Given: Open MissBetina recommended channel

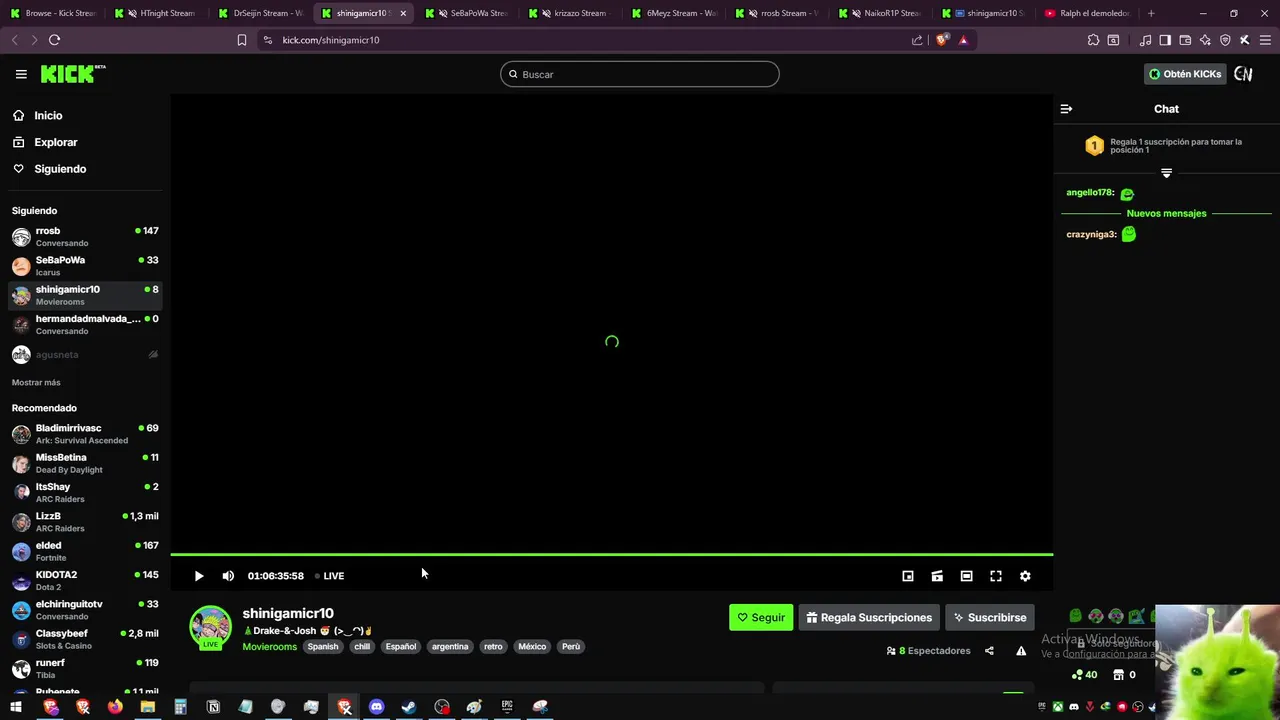Looking at the screenshot, I should pyautogui.click(x=85, y=463).
